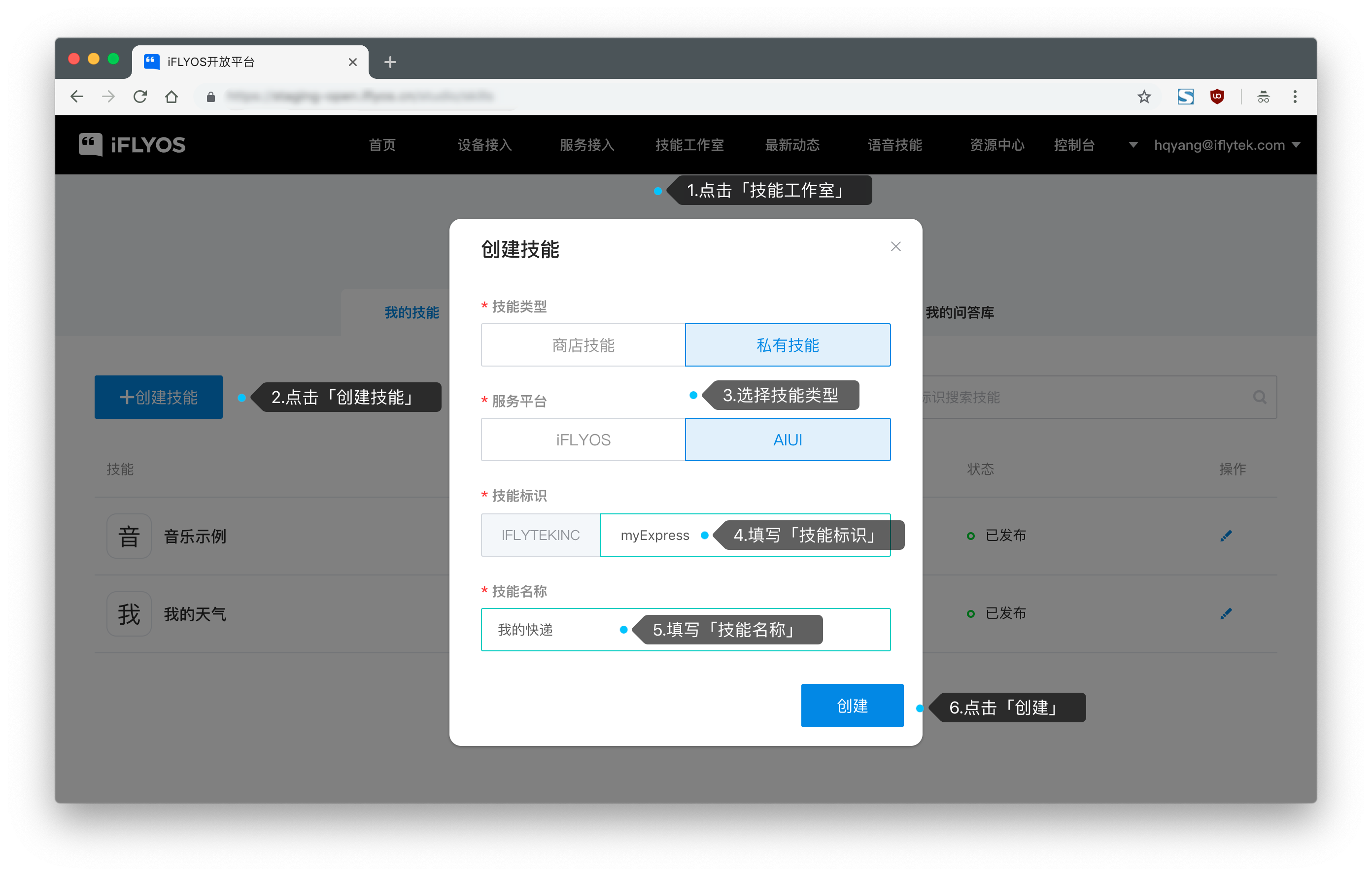Click the 状态 column header
The width and height of the screenshot is (1372, 876).
(981, 469)
